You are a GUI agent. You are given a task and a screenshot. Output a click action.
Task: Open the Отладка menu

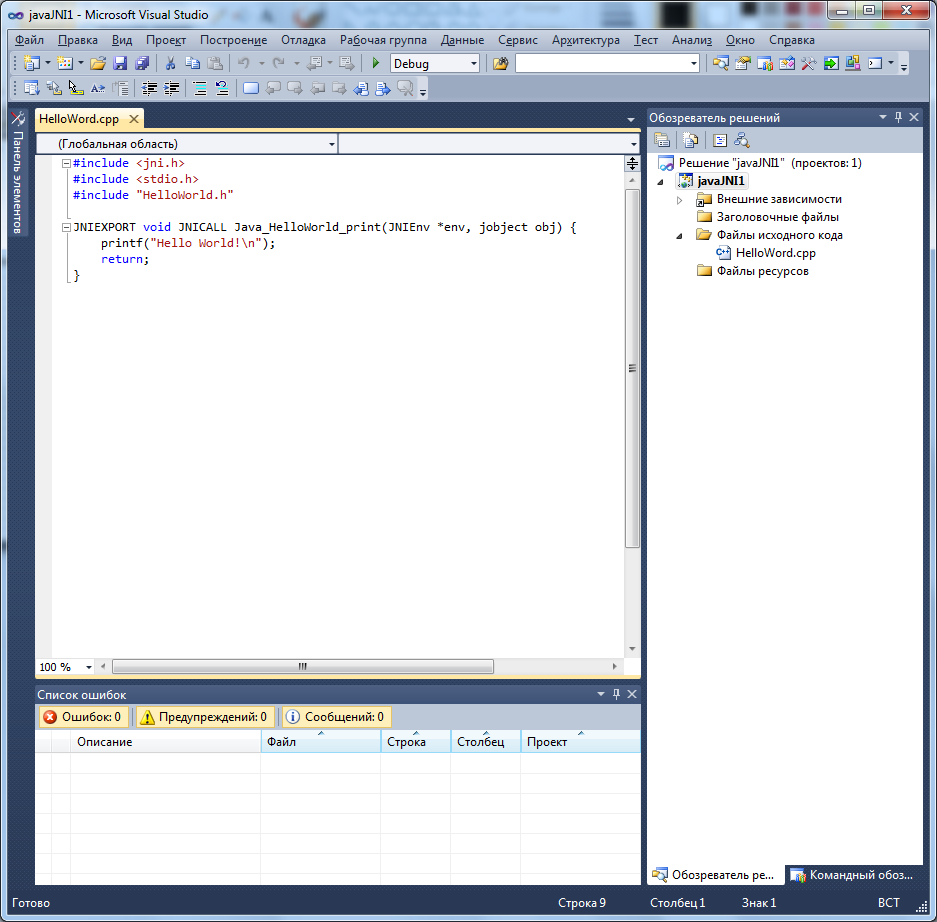(304, 40)
